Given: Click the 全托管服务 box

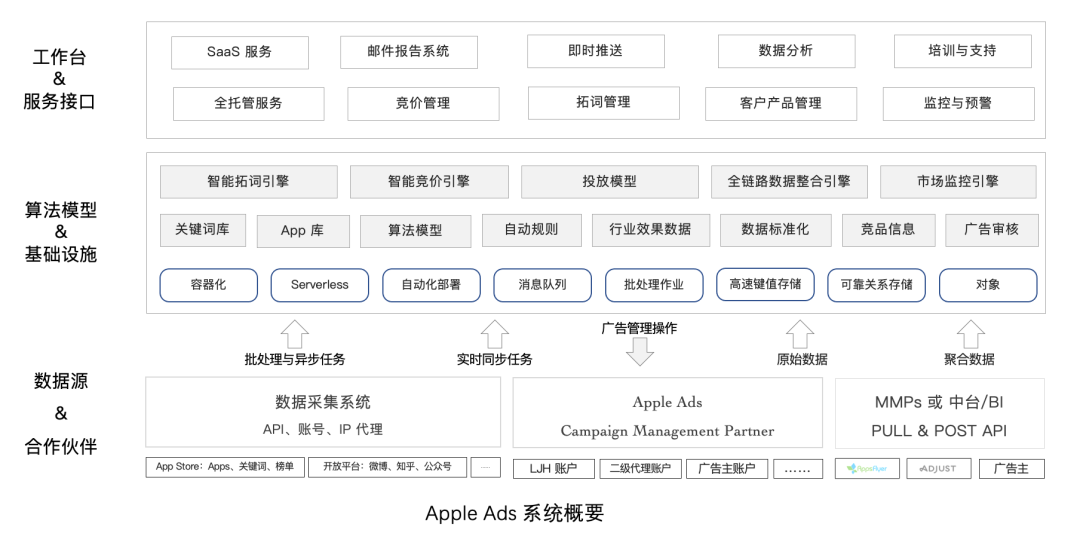Looking at the screenshot, I should click(x=249, y=104).
